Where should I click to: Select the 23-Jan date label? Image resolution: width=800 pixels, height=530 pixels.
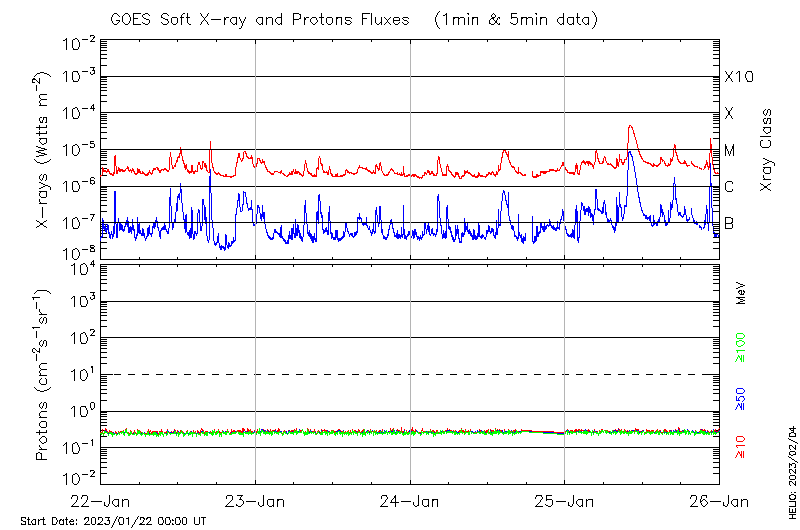coord(255,502)
